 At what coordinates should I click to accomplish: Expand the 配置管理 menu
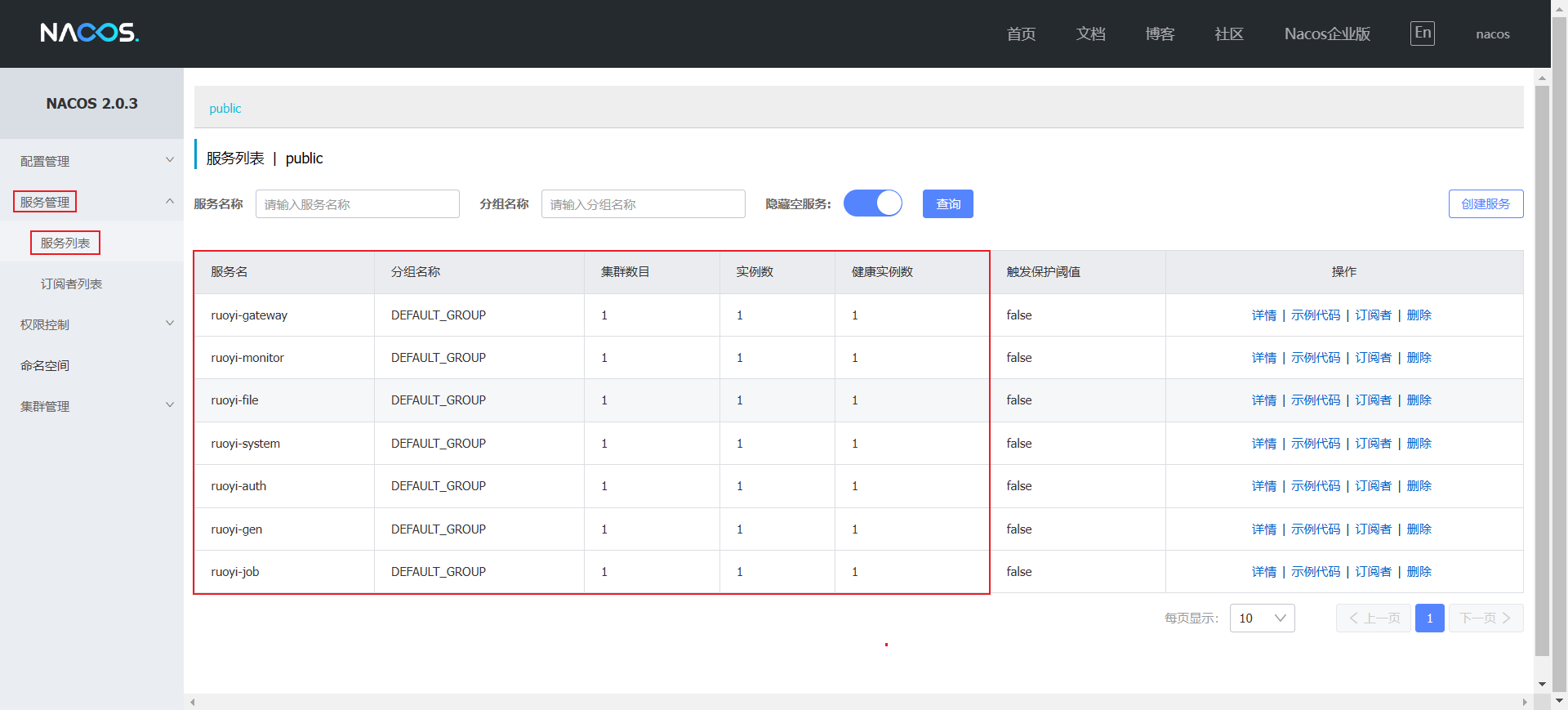(91, 161)
